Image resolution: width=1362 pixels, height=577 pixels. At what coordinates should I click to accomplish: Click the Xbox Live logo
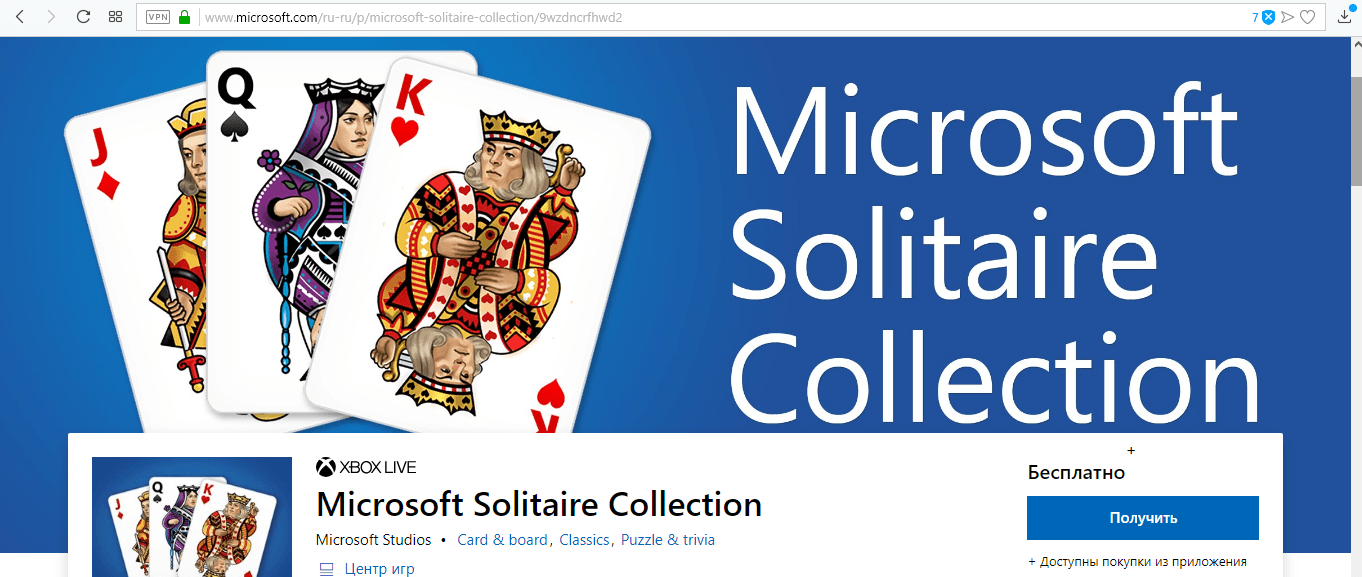(366, 467)
